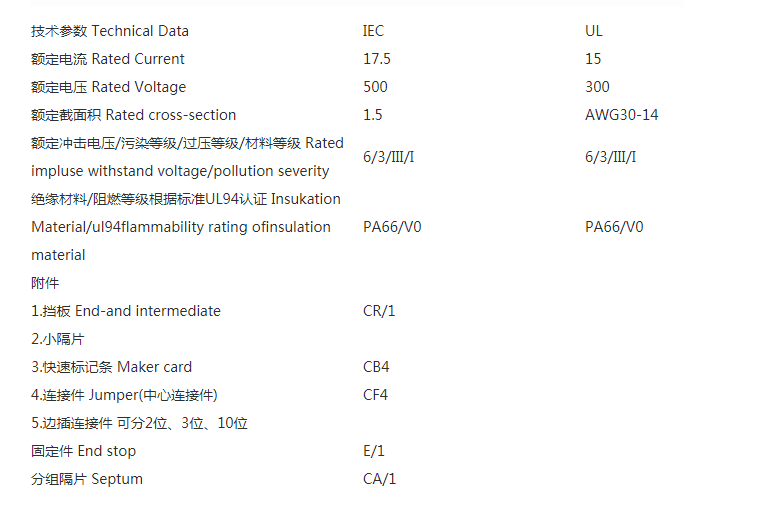The width and height of the screenshot is (760, 510).
Task: Click the AWG30-14 cross-section value
Action: (621, 115)
